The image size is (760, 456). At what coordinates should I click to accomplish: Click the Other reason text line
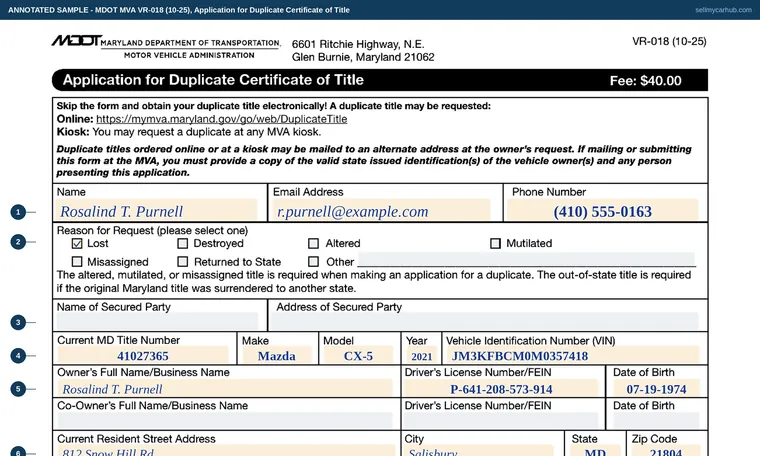526,259
